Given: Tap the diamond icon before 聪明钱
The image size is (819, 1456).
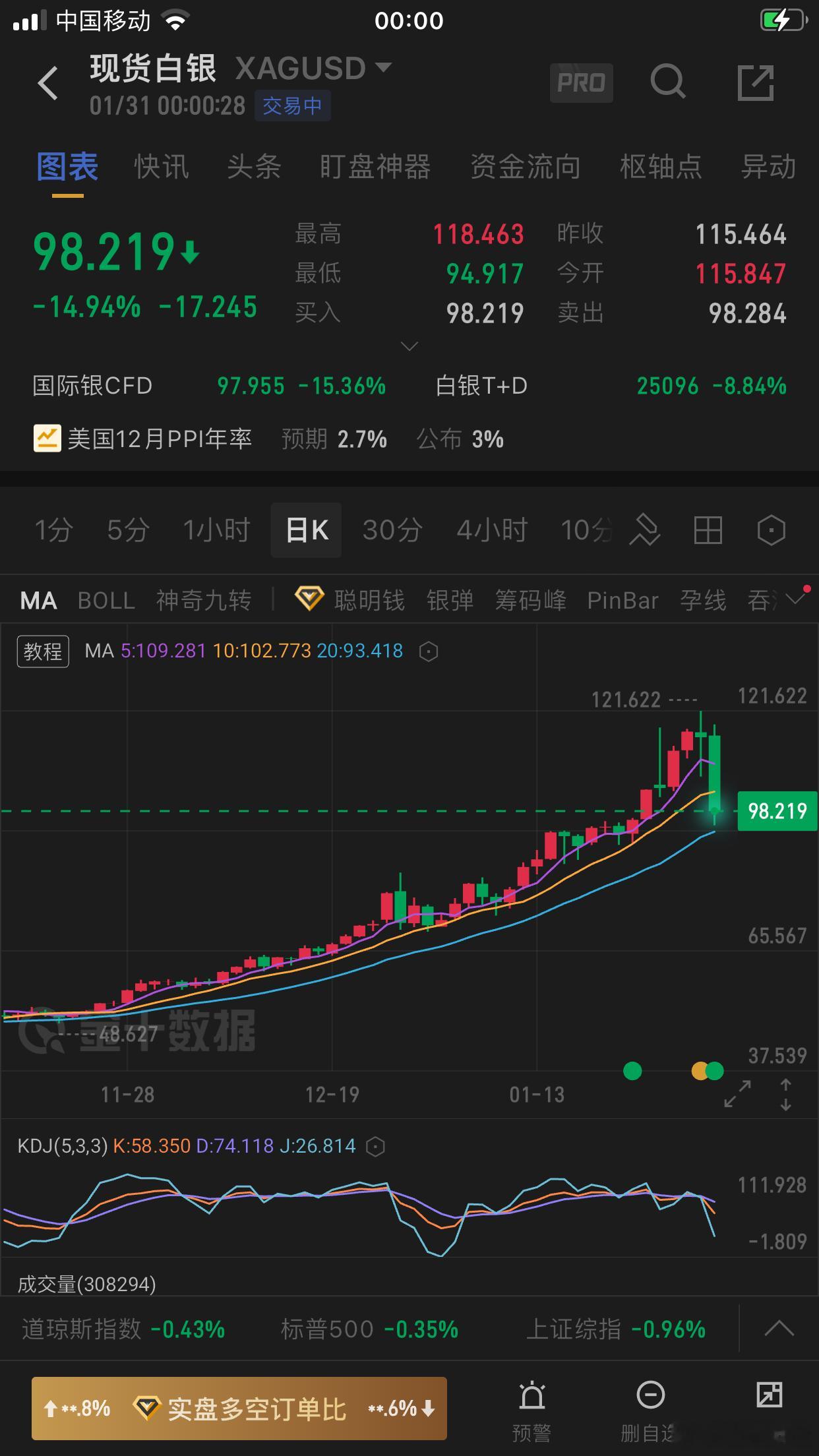Looking at the screenshot, I should [x=309, y=599].
